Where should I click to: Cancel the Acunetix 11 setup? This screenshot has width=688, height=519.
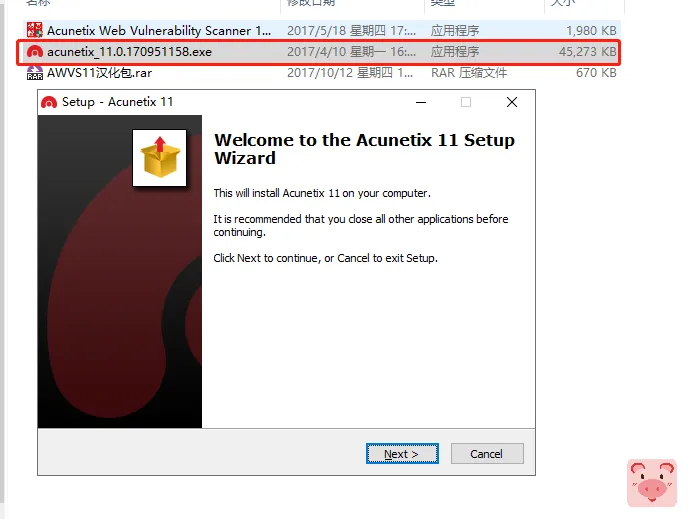pyautogui.click(x=487, y=454)
